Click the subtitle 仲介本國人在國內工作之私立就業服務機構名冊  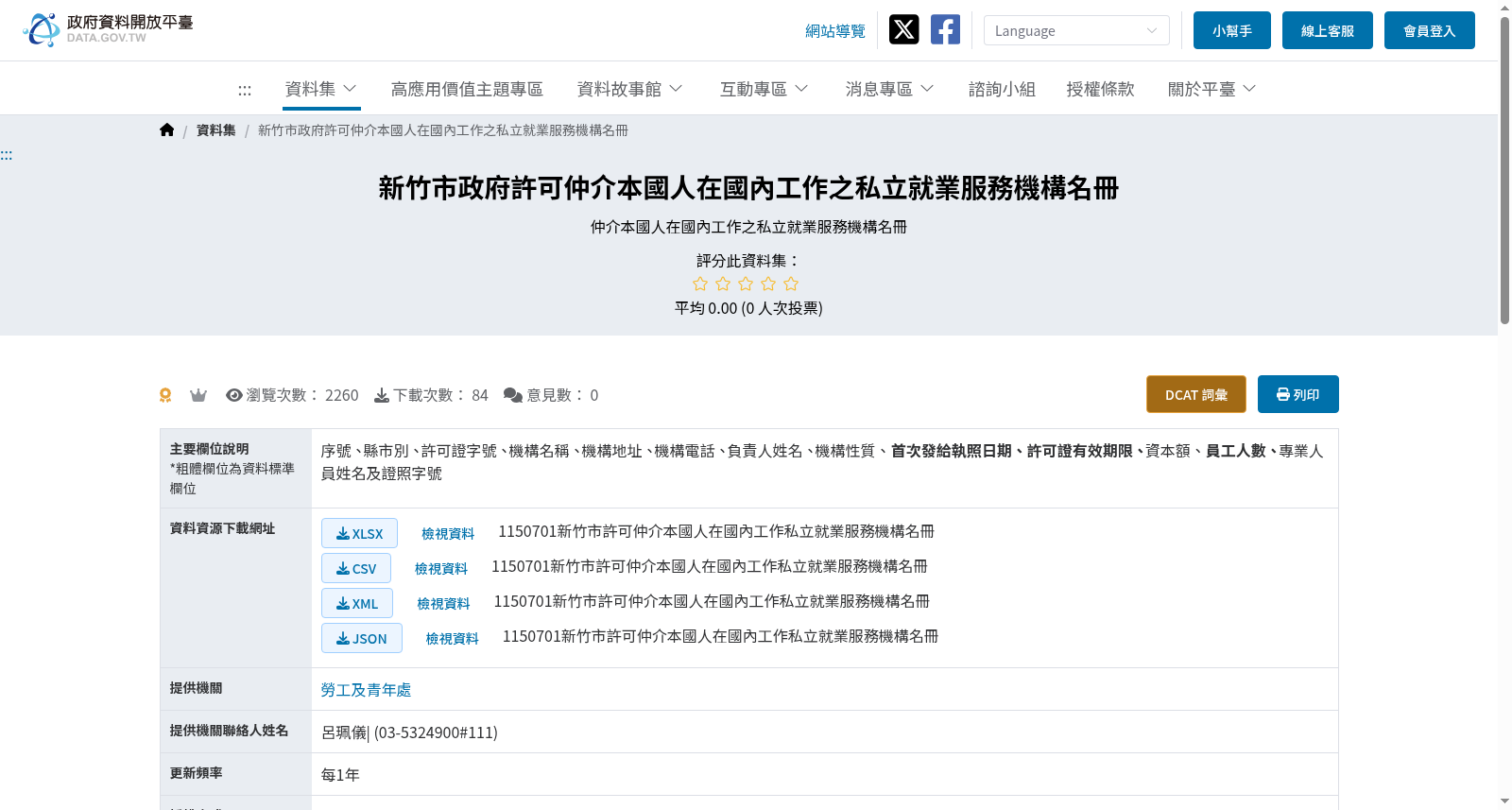click(748, 227)
